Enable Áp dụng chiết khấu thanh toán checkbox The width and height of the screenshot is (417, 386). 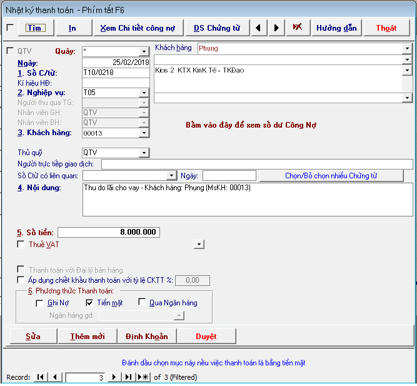(21, 279)
